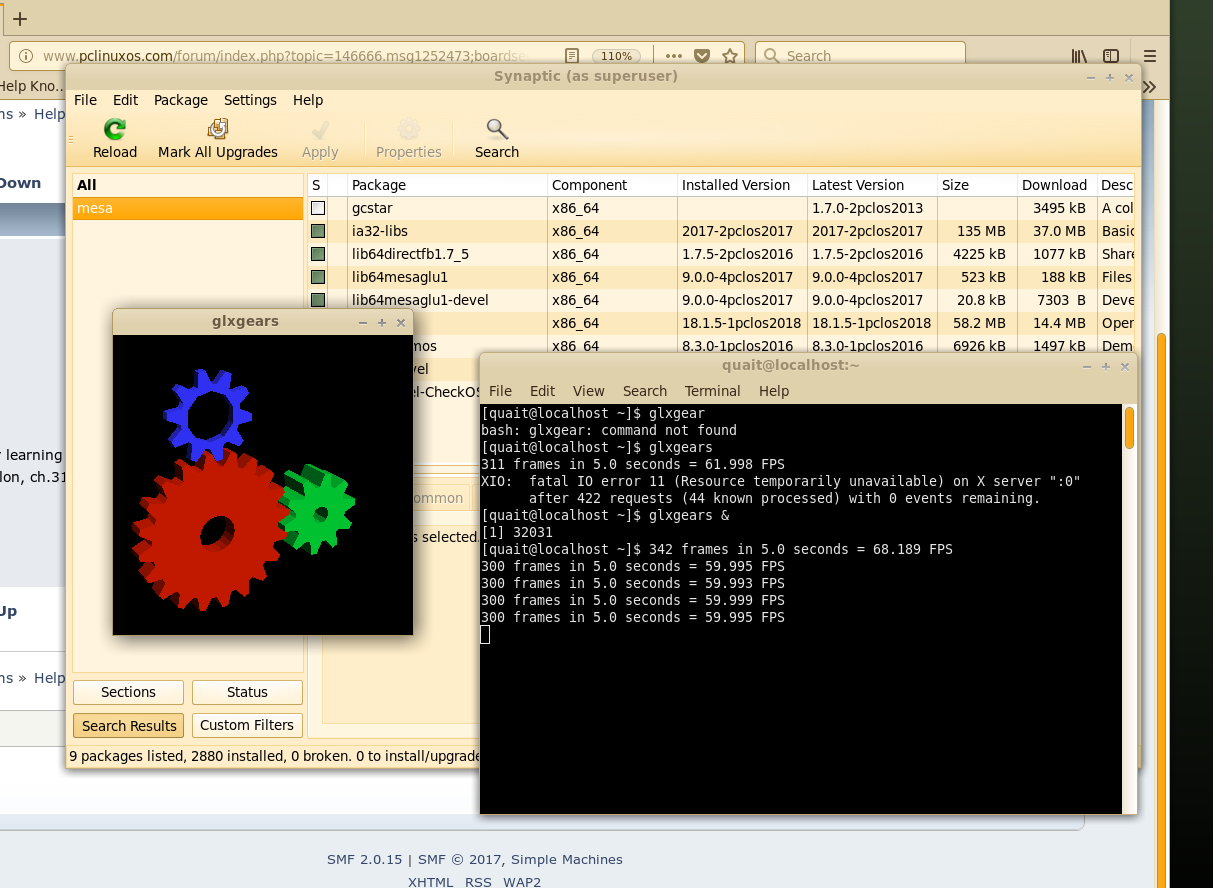
Task: Open the Firefox hamburger menu
Action: (x=1150, y=56)
